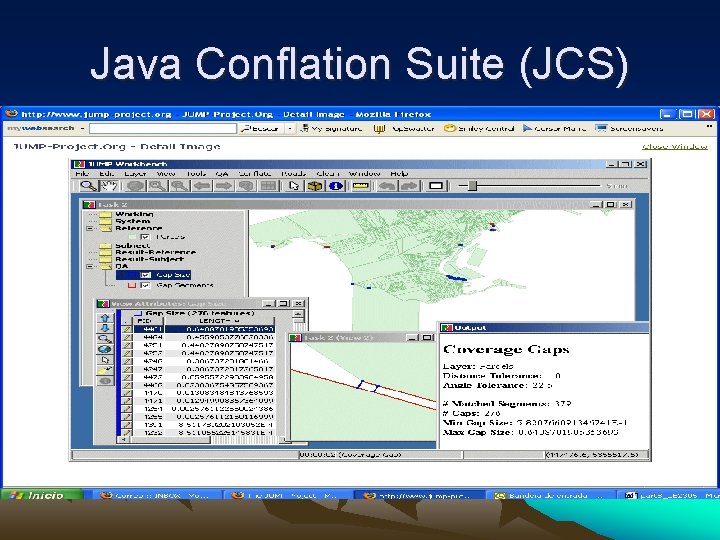Choose the Select Features arrow tool
Viewport: 720px width, 540px height.
293,186
